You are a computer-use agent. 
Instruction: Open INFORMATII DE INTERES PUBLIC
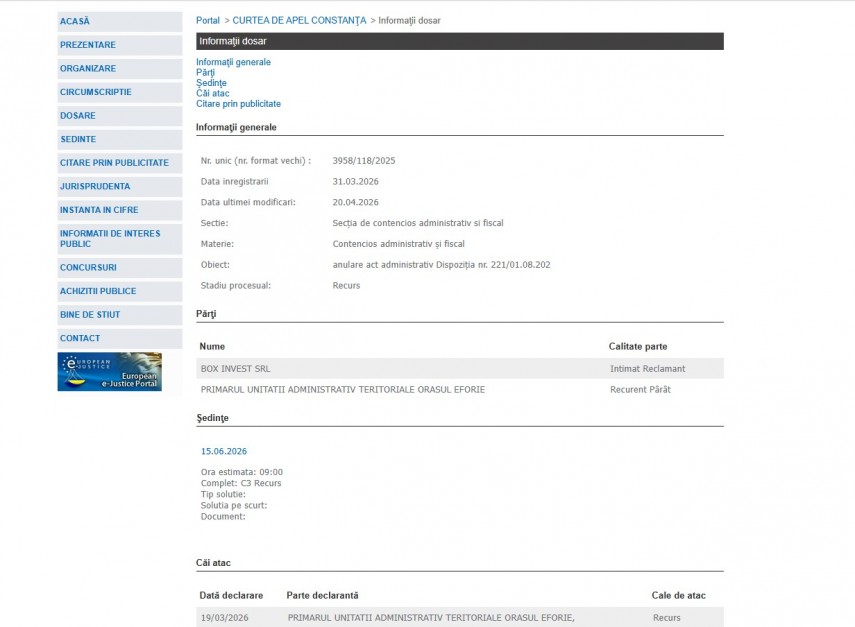[109, 238]
